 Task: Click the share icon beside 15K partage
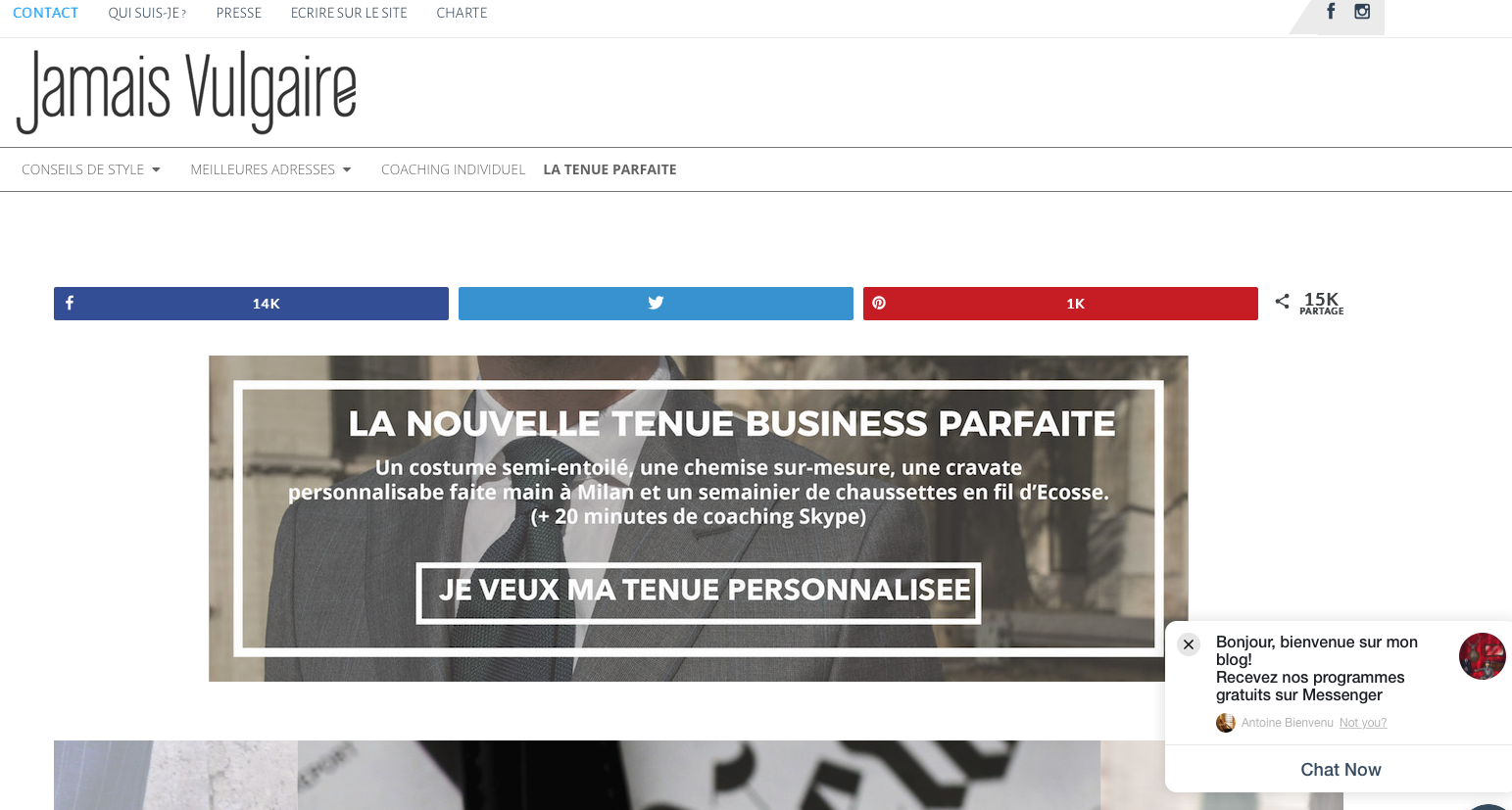pos(1282,302)
